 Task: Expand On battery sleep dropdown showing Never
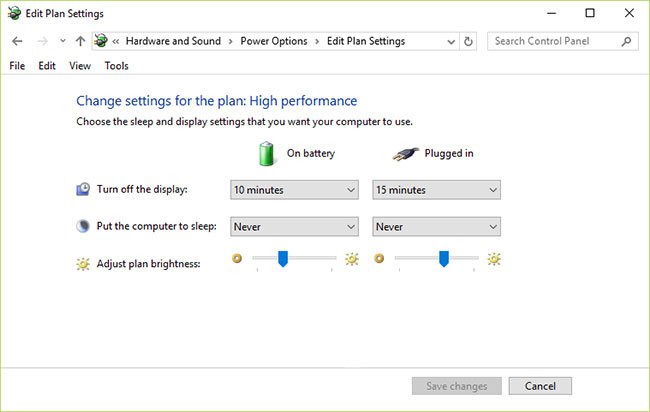(x=294, y=227)
